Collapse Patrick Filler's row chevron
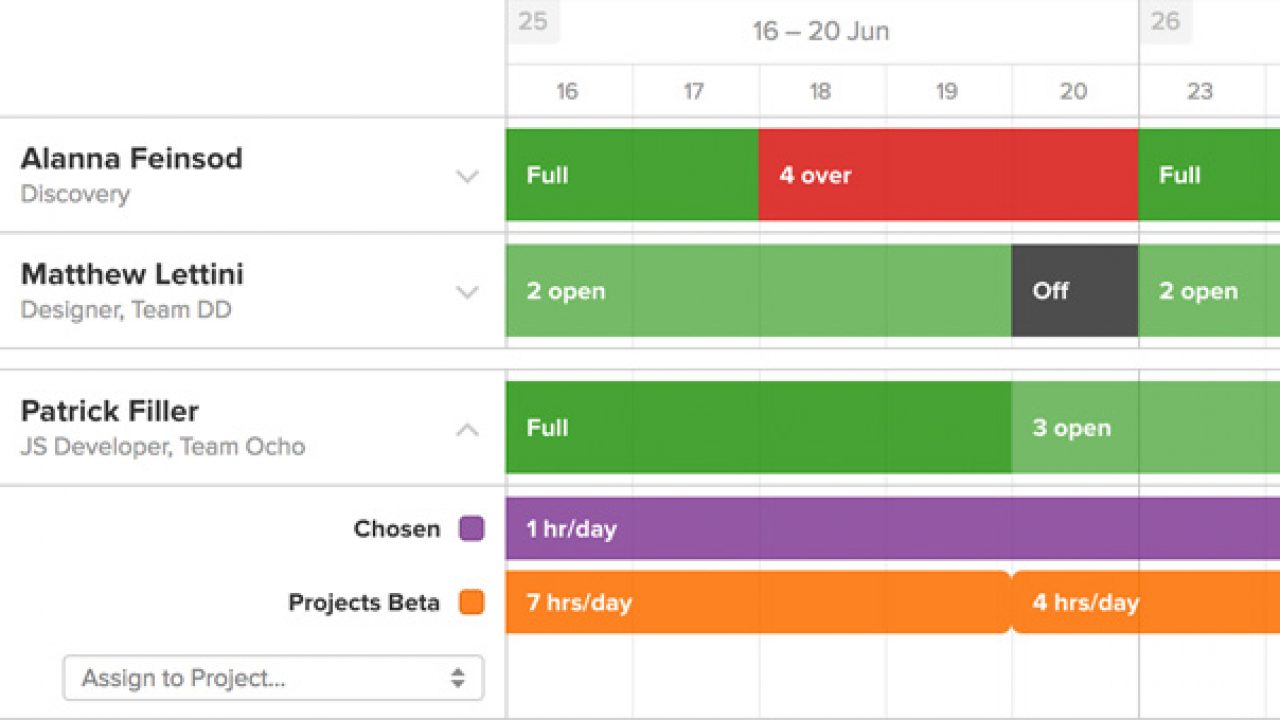Viewport: 1280px width, 720px height. 467,429
